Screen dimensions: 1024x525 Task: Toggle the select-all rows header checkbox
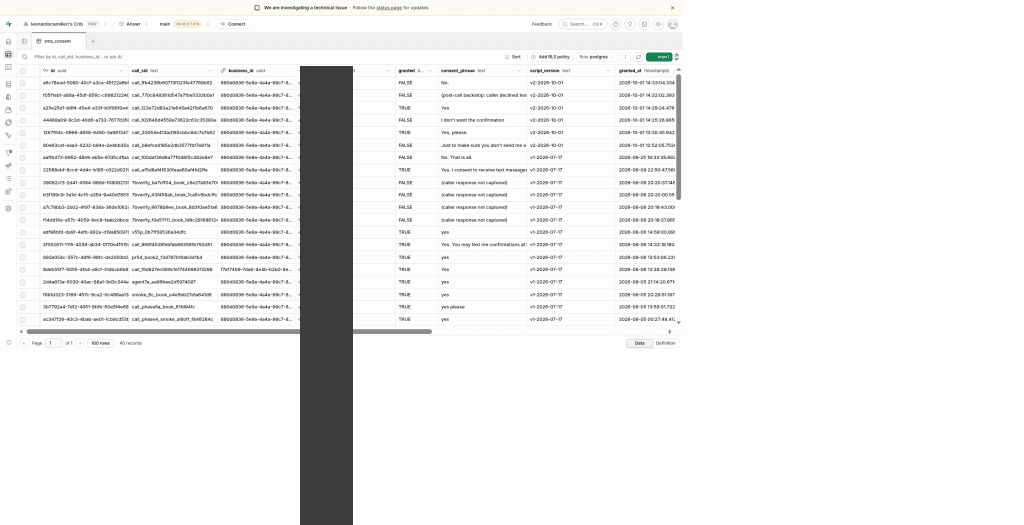click(x=23, y=71)
